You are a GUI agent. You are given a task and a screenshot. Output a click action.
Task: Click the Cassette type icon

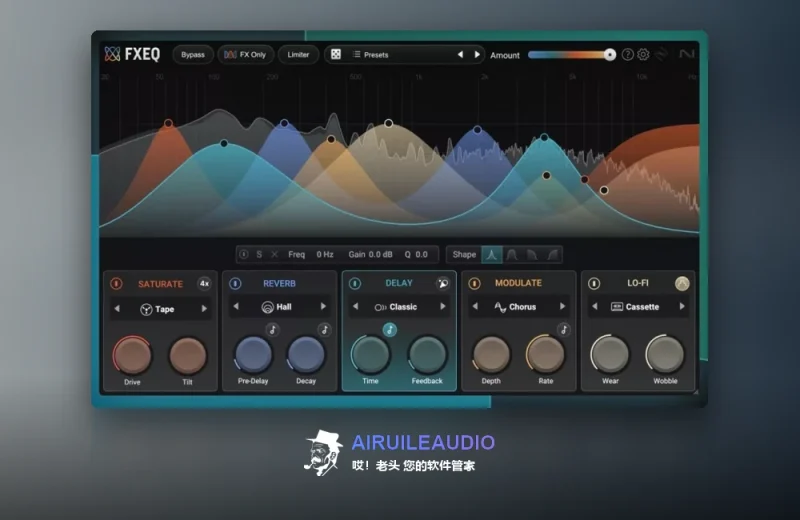(617, 307)
